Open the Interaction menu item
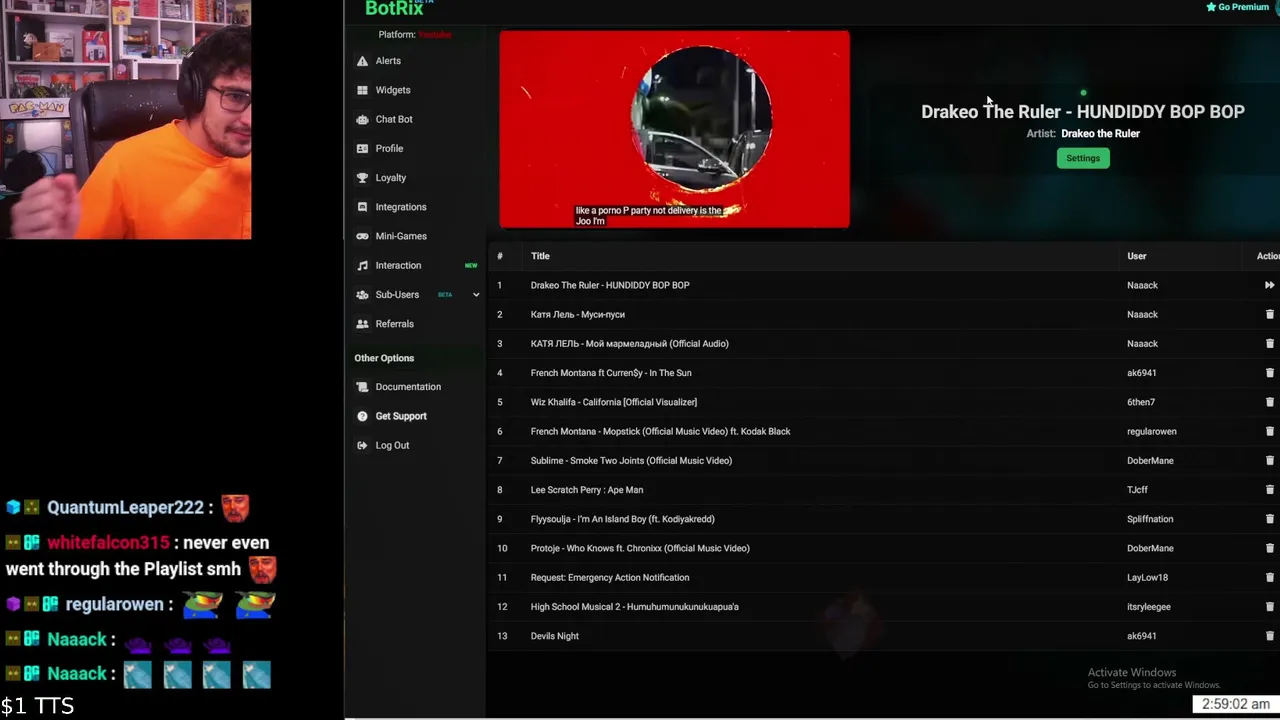1280x720 pixels. tap(398, 265)
